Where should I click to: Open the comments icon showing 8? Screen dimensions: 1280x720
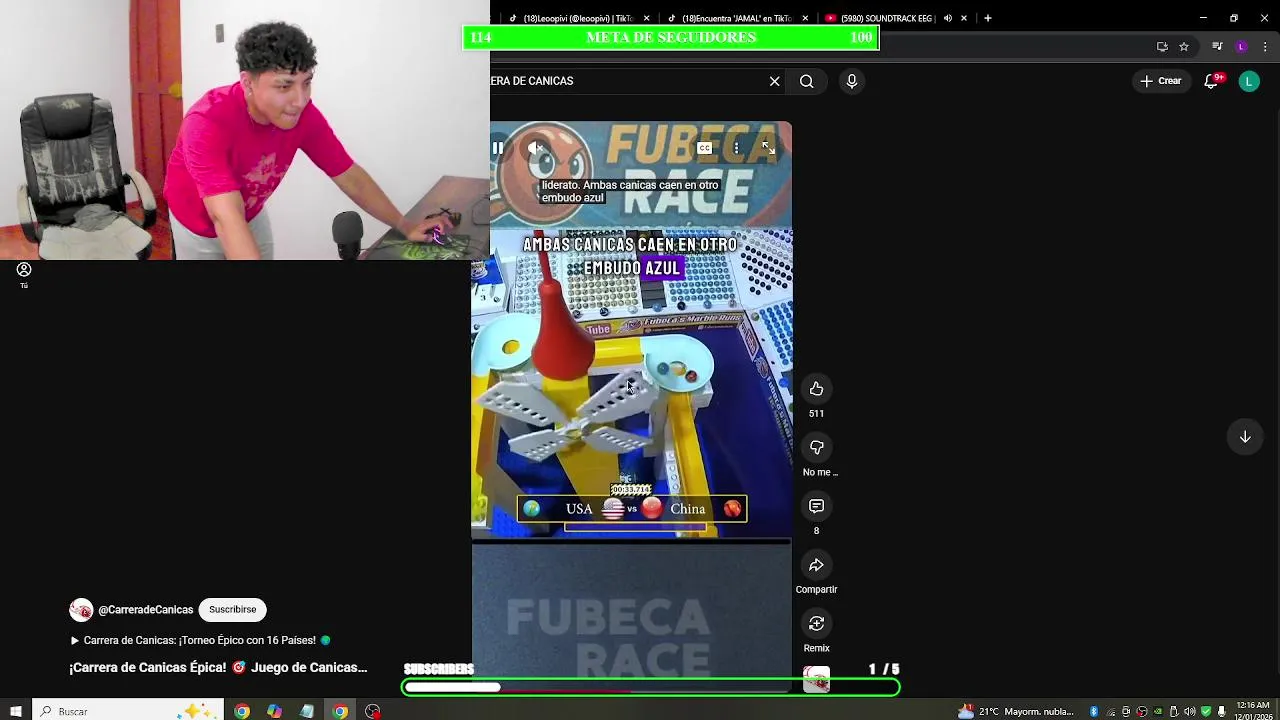coord(816,506)
